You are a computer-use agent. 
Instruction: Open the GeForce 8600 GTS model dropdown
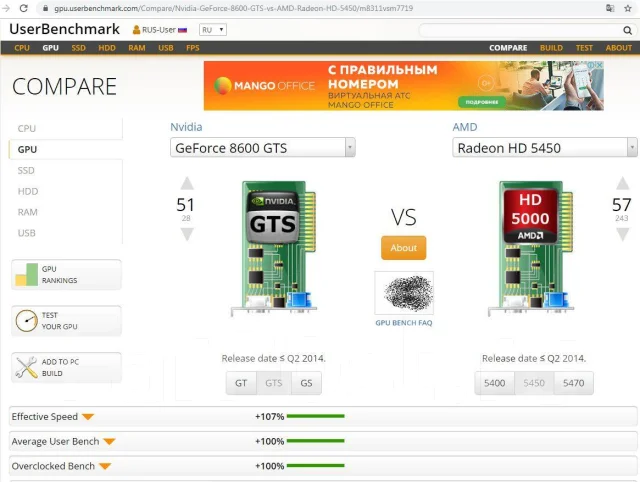[x=262, y=148]
